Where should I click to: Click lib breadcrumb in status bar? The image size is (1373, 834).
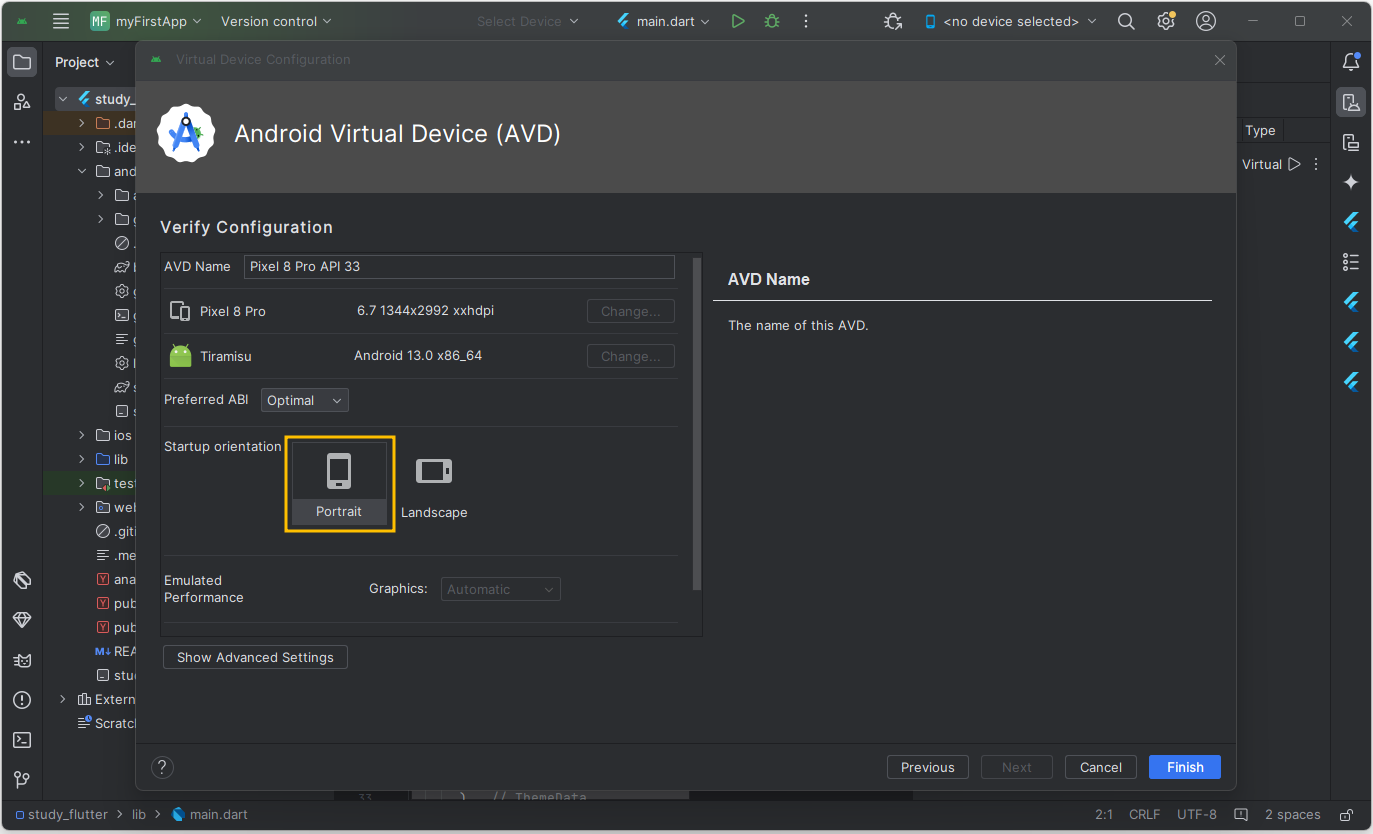tap(139, 814)
